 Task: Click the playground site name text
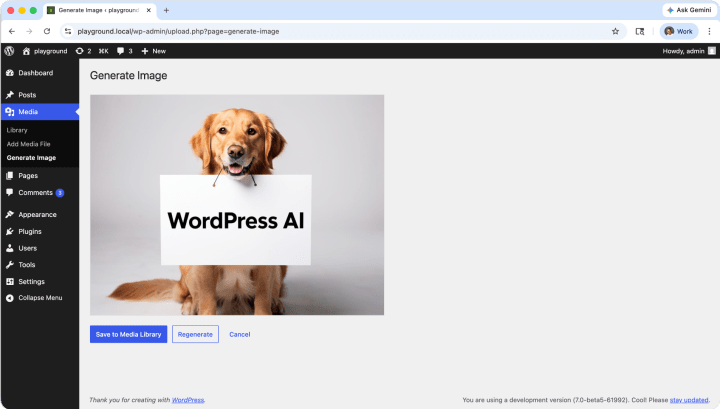coord(51,51)
